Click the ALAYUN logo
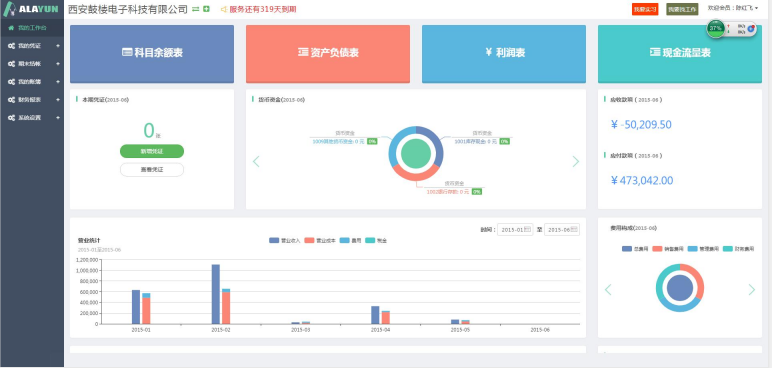 click(x=32, y=9)
